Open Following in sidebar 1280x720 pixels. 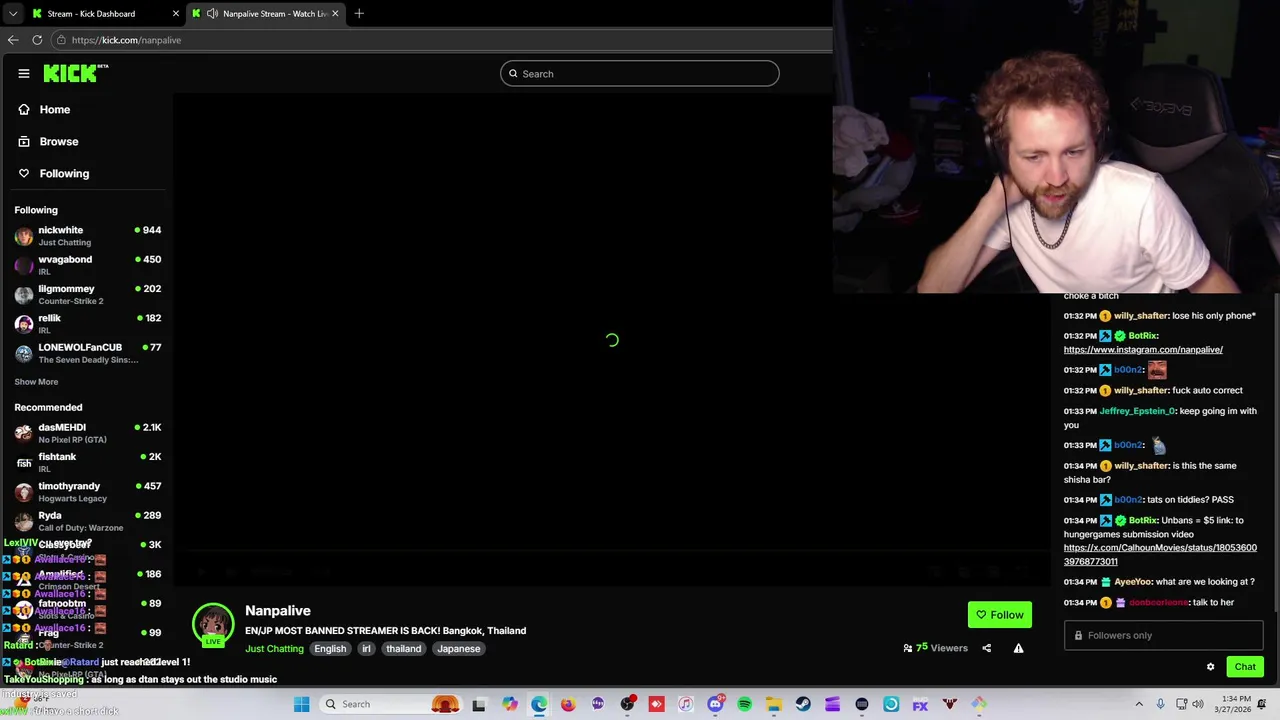tap(54, 173)
